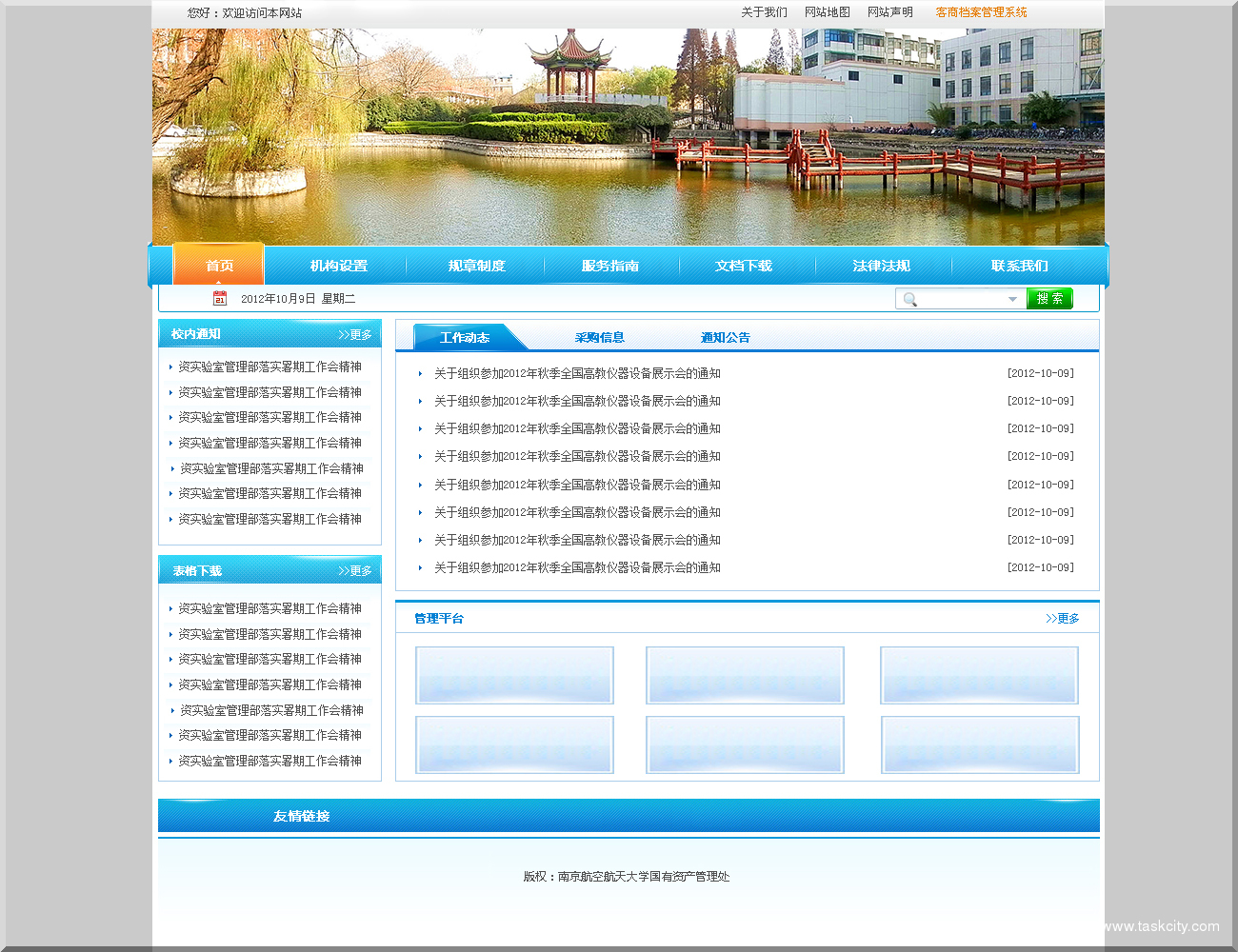Open last item under 表格下载

click(x=270, y=761)
